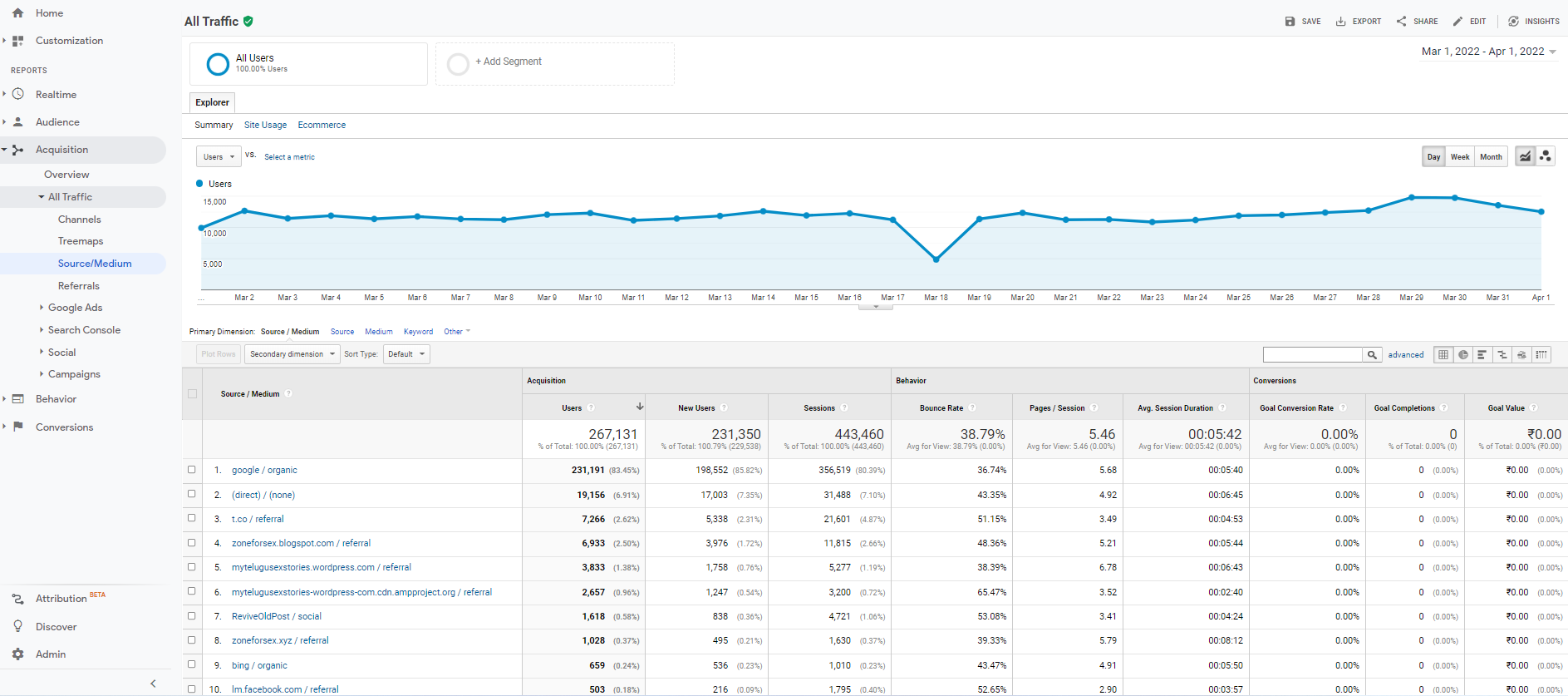This screenshot has height=696, width=1568.
Task: Open Insights panel from top bar
Action: point(1534,22)
